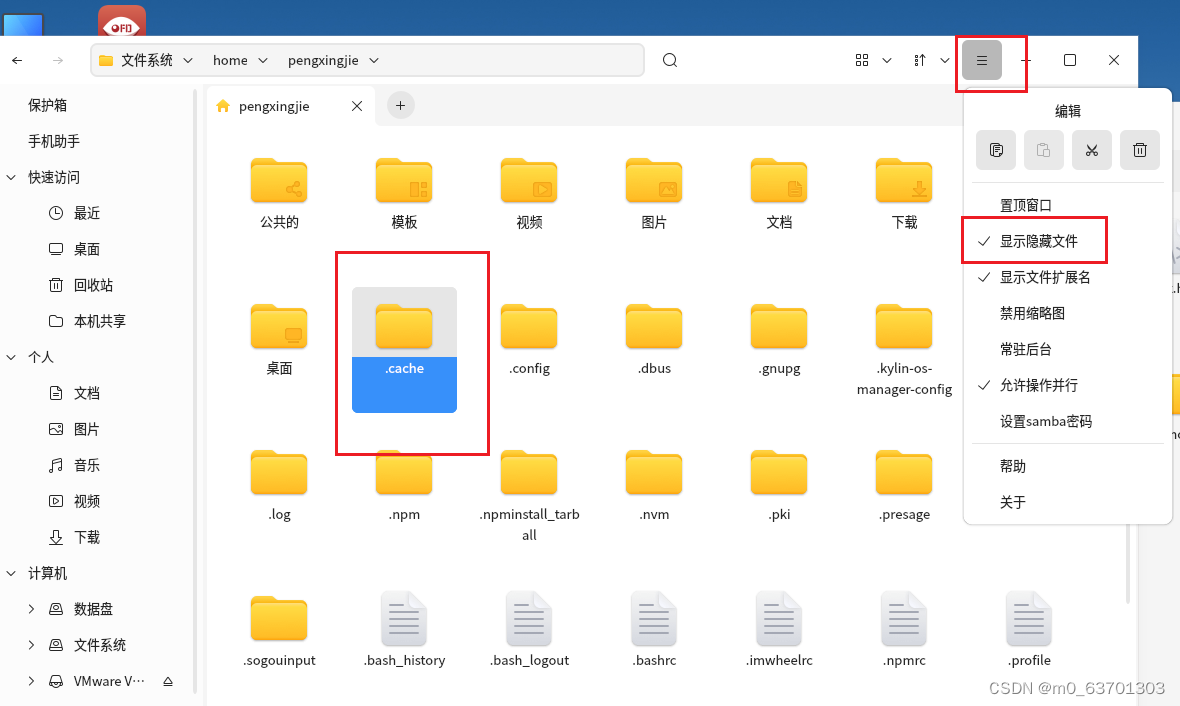Add a new tab
Screen dimensions: 1180x706
pyautogui.click(x=400, y=106)
